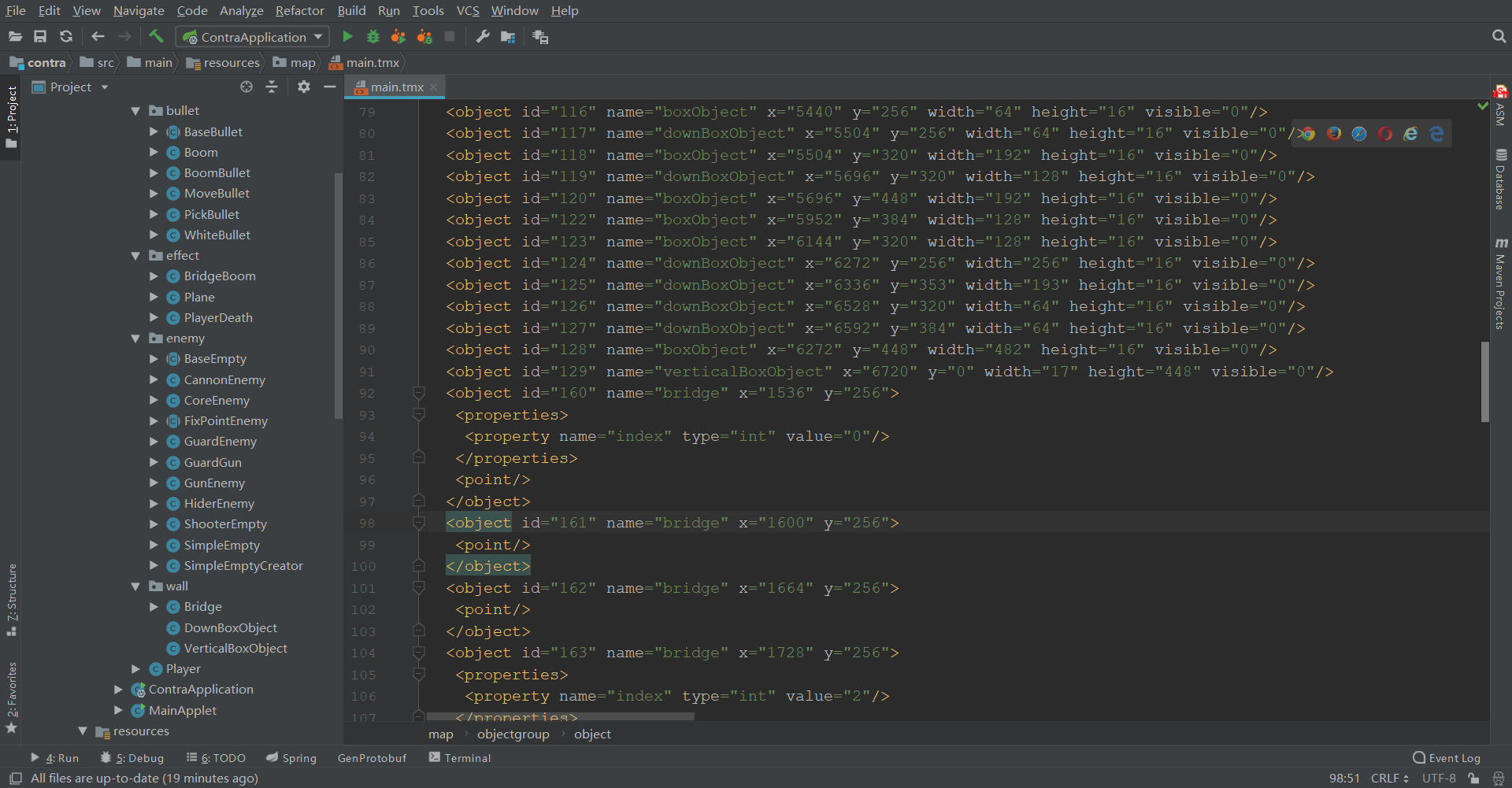Navigate back with the left arrow
Viewport: 1512px width, 788px height.
(98, 36)
